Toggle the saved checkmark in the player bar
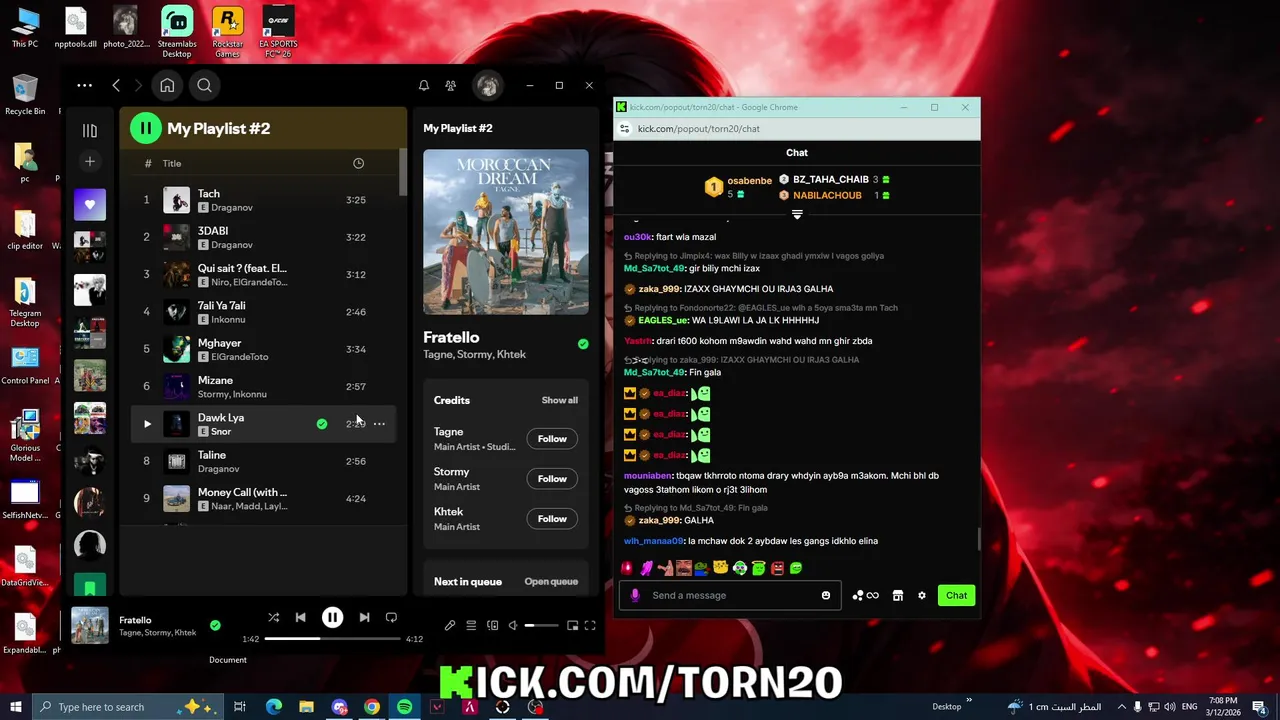 215,625
